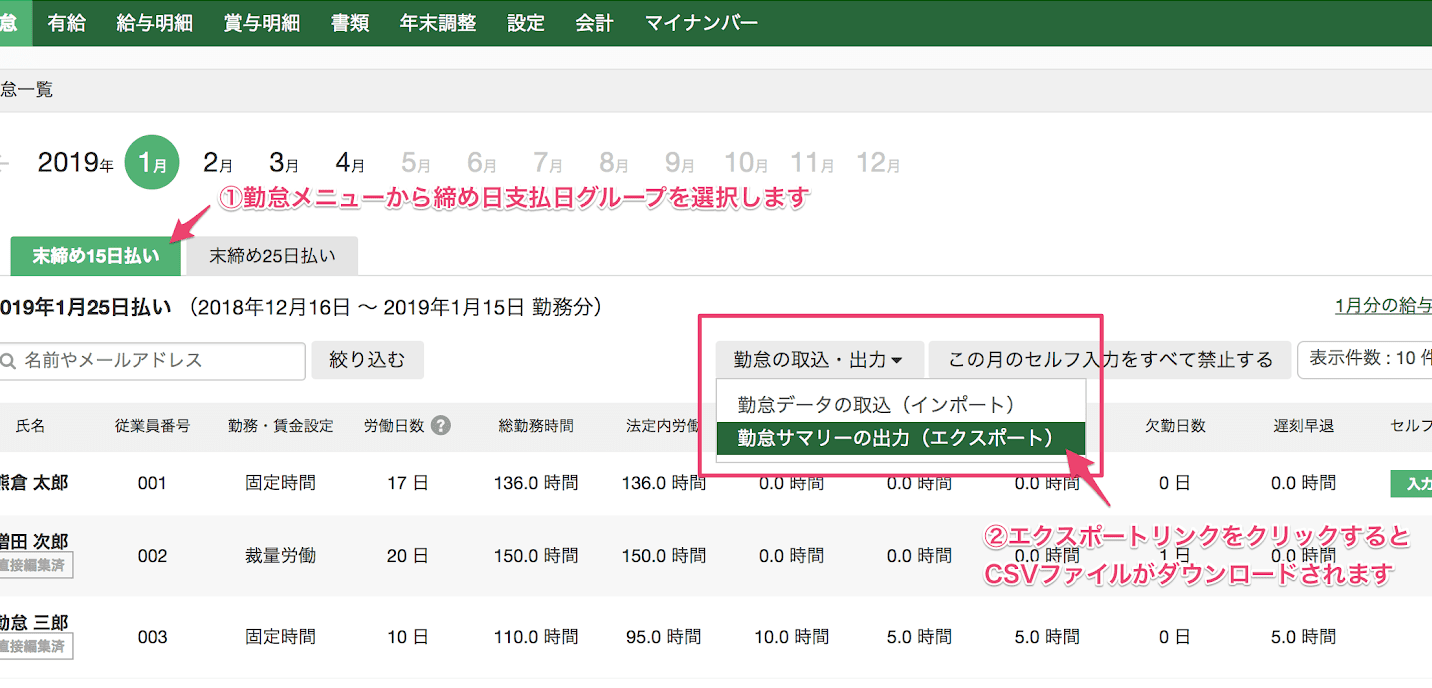The height and width of the screenshot is (688, 1432).
Task: Click the 総勤務時間 column header
Action: (x=536, y=426)
